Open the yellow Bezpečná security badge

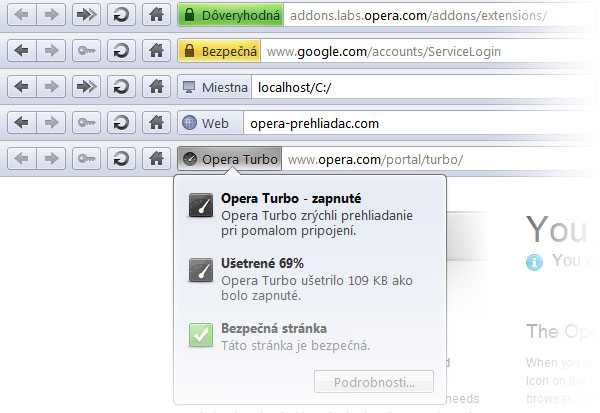click(219, 51)
